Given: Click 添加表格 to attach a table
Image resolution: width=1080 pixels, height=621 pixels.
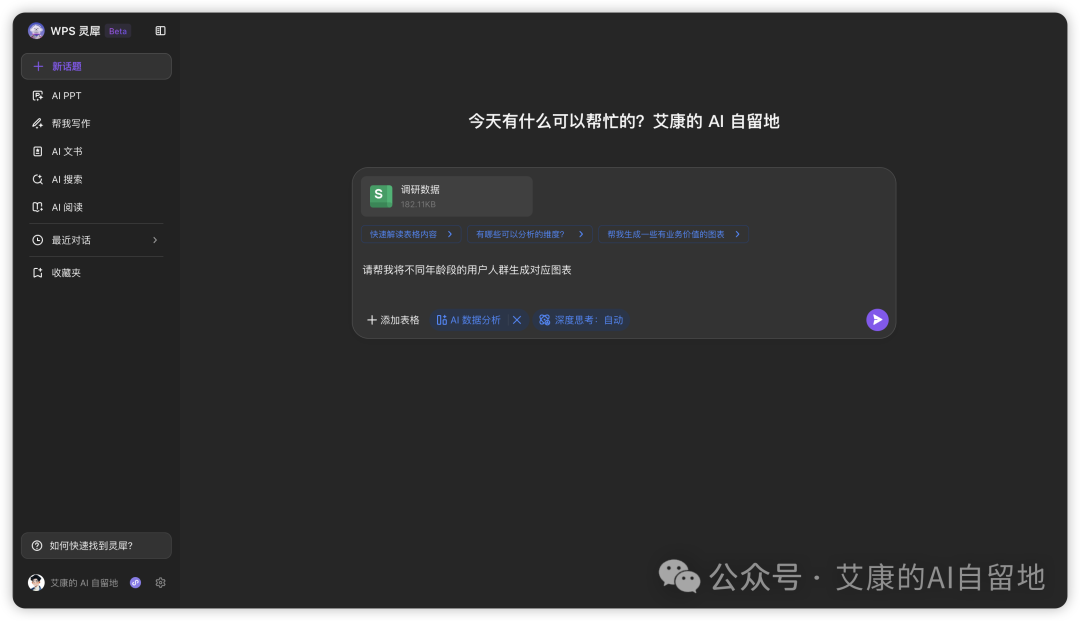Looking at the screenshot, I should coord(392,319).
